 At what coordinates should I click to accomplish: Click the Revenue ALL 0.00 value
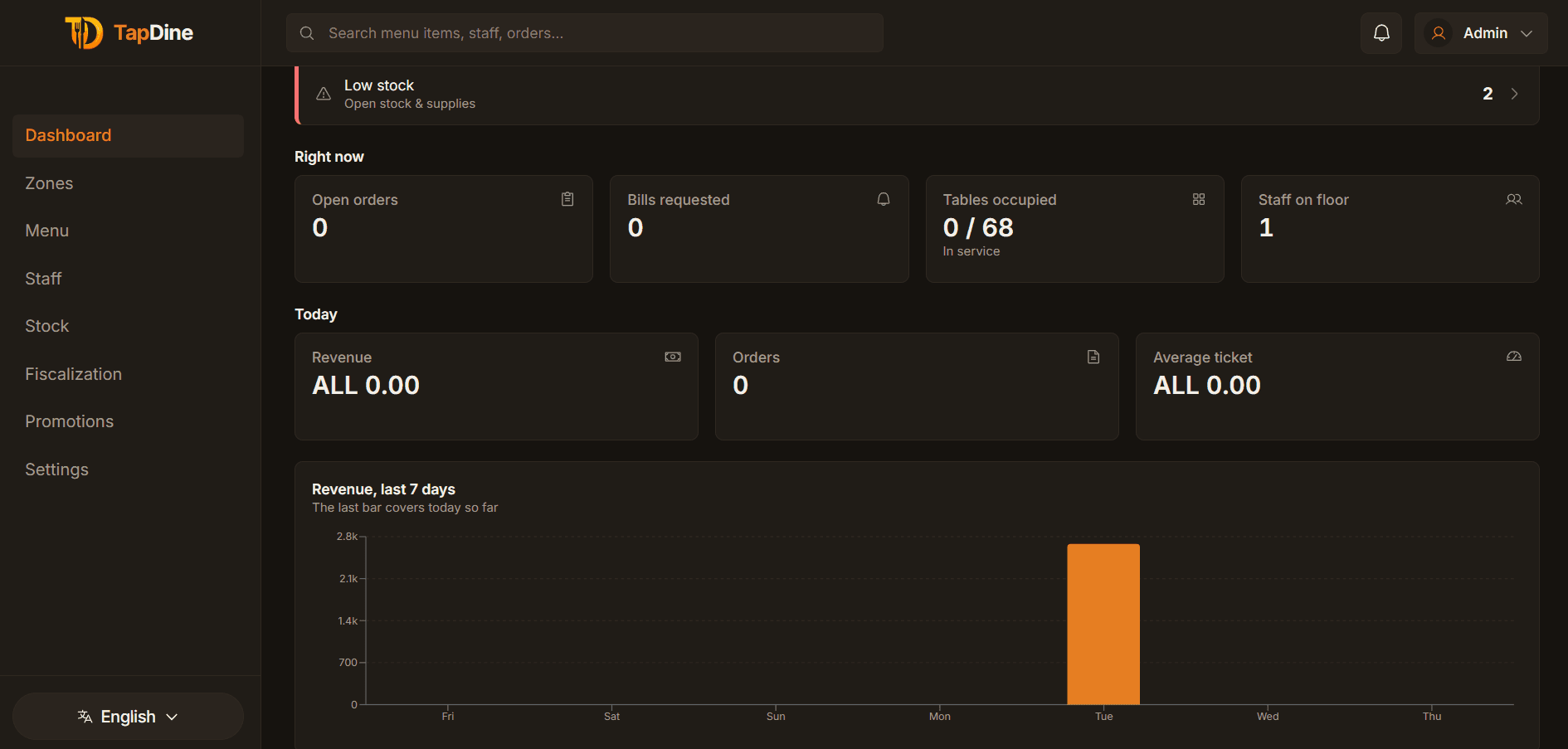(366, 386)
